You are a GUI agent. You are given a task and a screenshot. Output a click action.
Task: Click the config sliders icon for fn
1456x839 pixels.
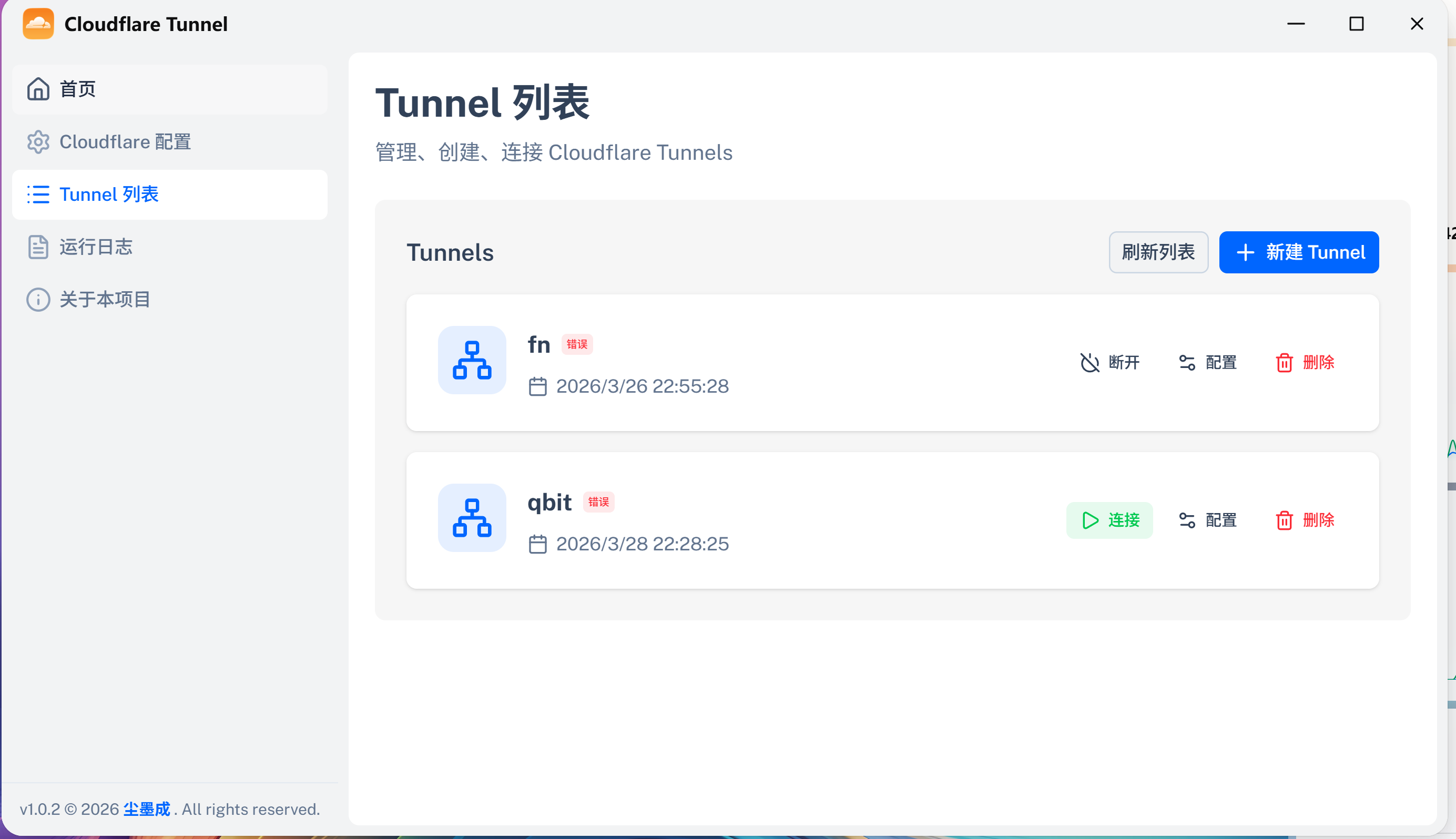1186,362
